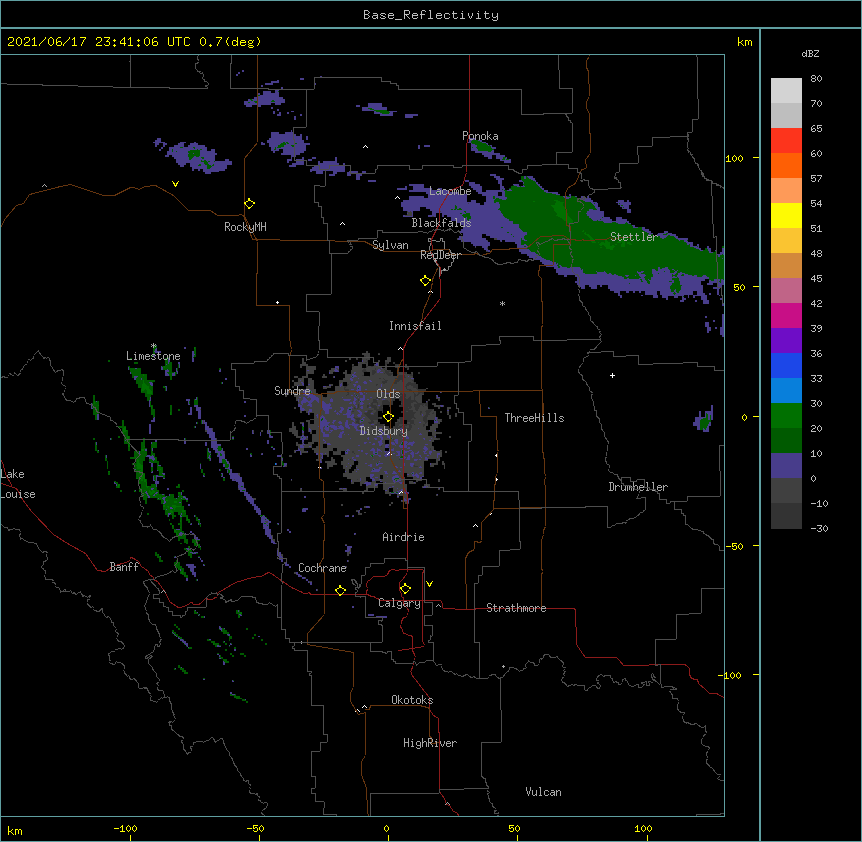
Task: Click the RockyMH label
Action: point(245,227)
